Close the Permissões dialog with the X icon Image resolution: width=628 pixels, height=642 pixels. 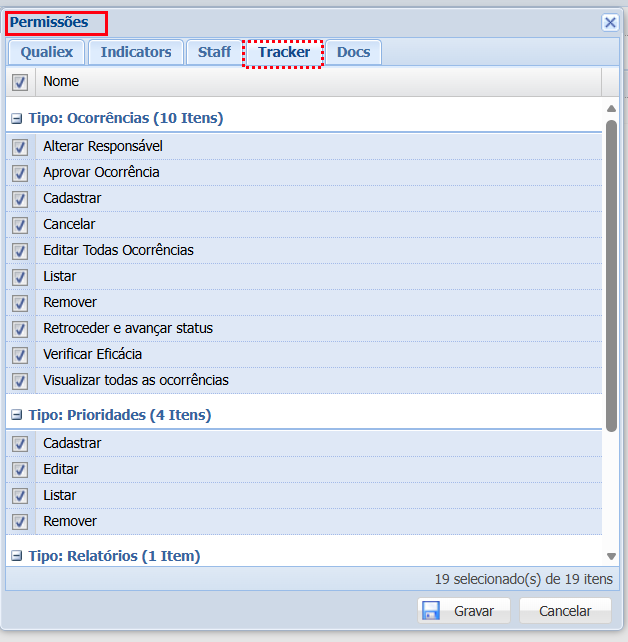610,22
